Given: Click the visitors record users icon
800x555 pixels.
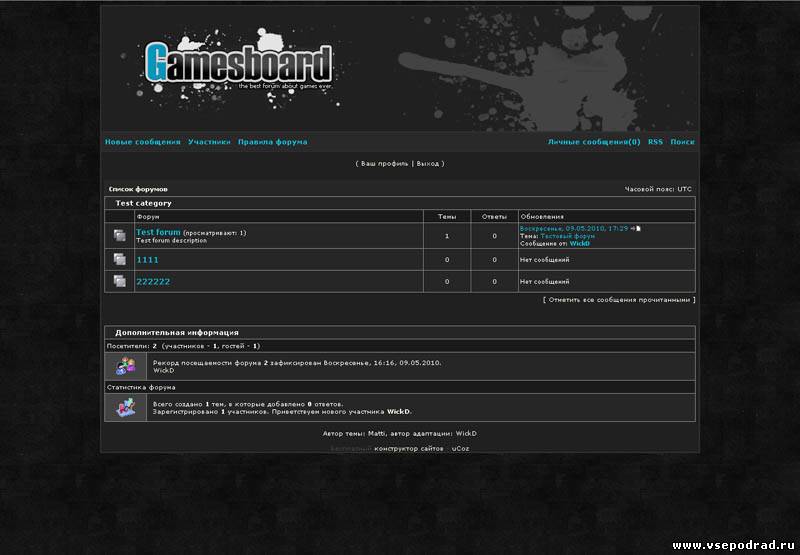Looking at the screenshot, I should point(126,366).
